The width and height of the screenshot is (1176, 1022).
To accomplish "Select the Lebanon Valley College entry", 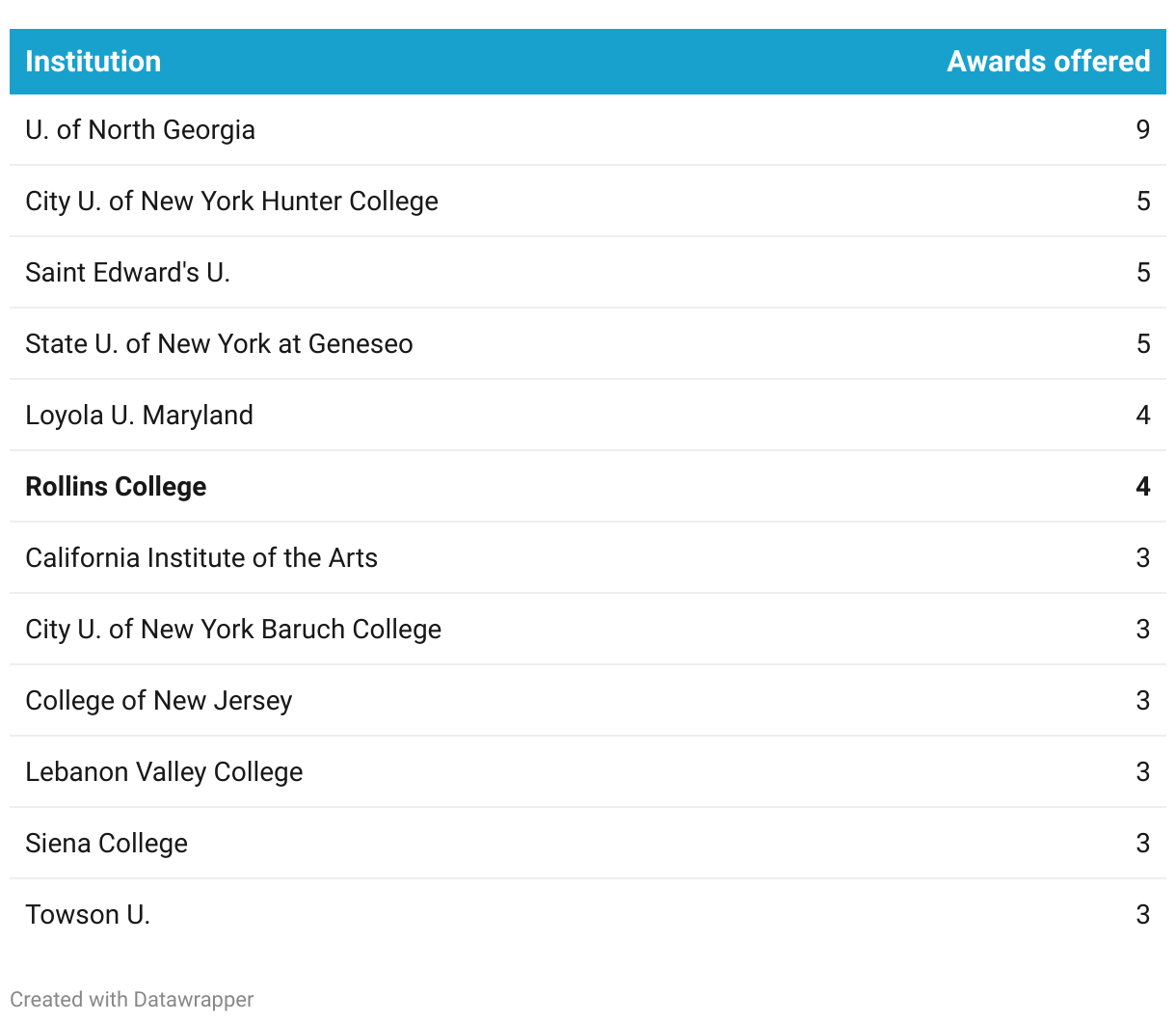I will 164,772.
